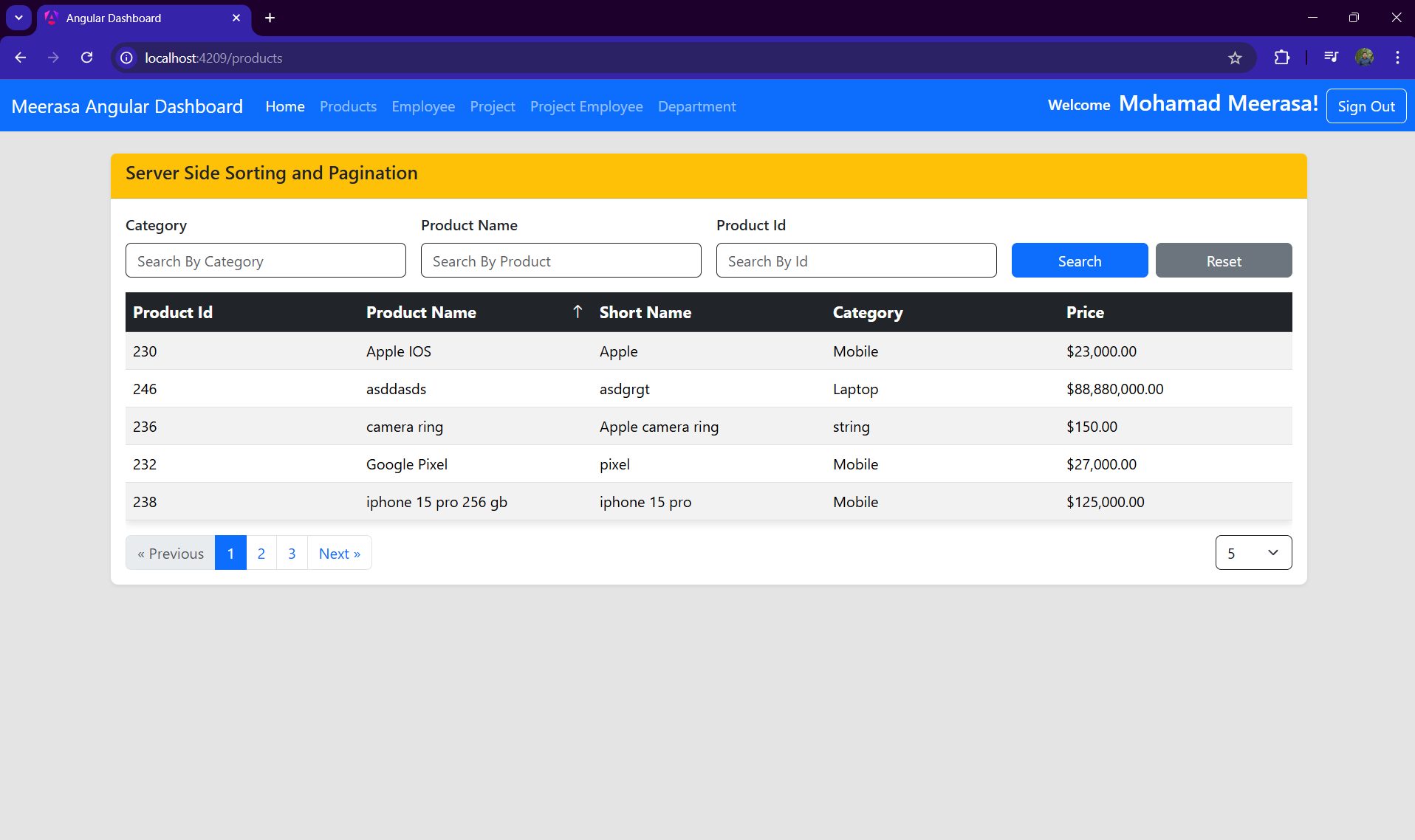Image resolution: width=1415 pixels, height=840 pixels.
Task: Click the $125,000.00 price cell
Action: [1106, 502]
